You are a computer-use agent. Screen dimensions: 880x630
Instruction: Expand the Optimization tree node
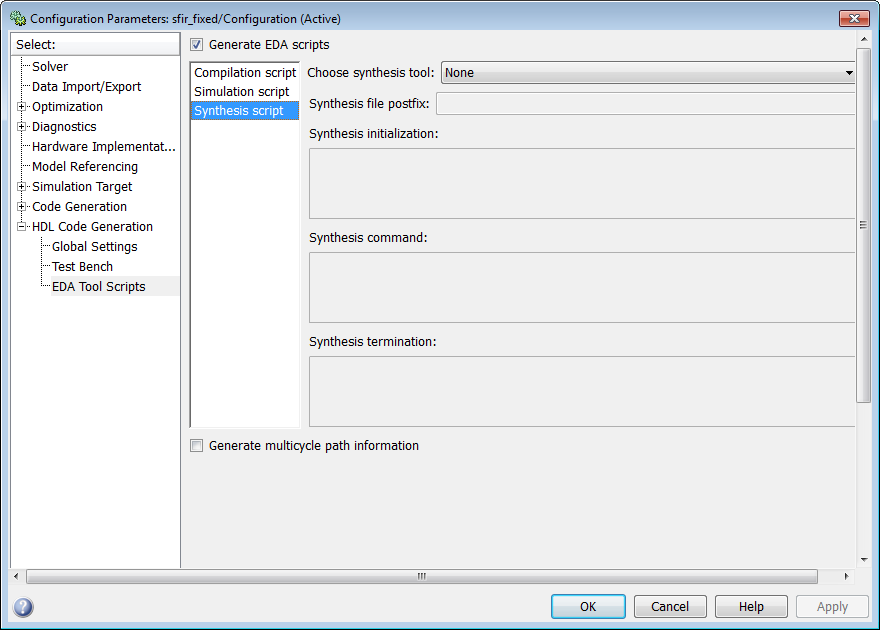(21, 107)
